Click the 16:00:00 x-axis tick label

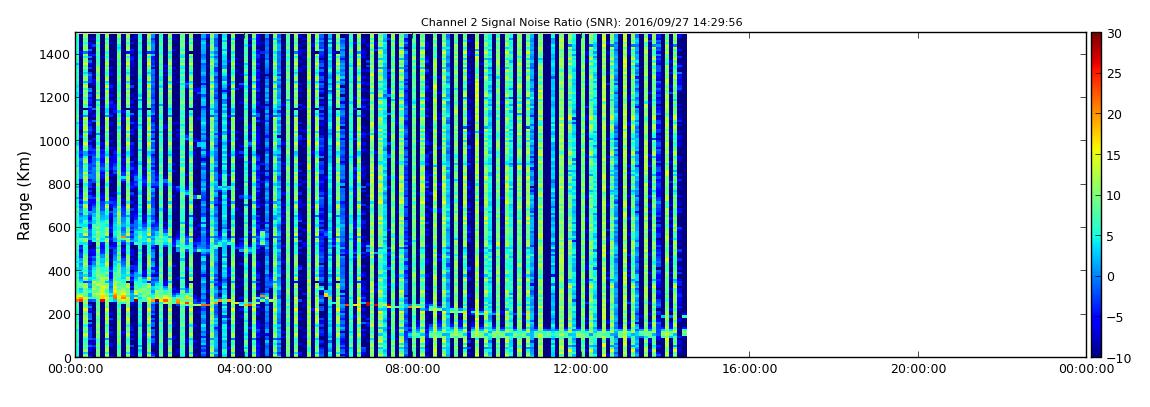pyautogui.click(x=751, y=370)
